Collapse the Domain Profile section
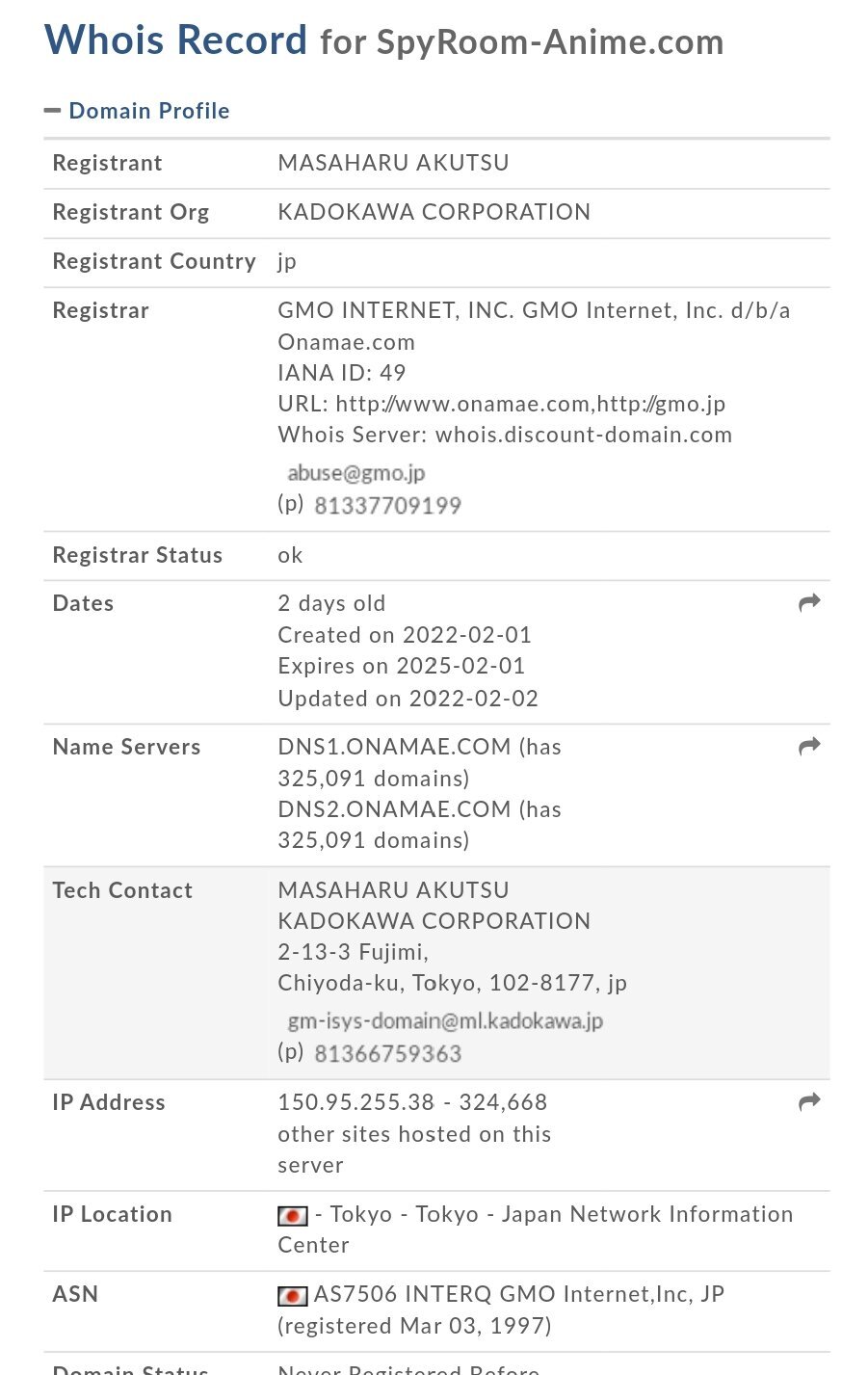Viewport: 868px width, 1375px height. (148, 111)
